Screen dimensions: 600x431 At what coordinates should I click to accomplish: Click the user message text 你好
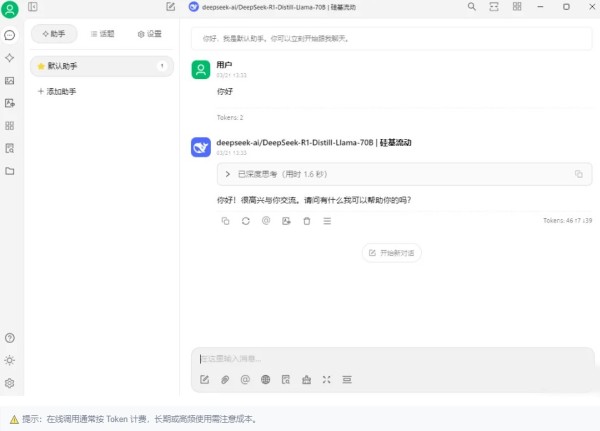coord(225,91)
